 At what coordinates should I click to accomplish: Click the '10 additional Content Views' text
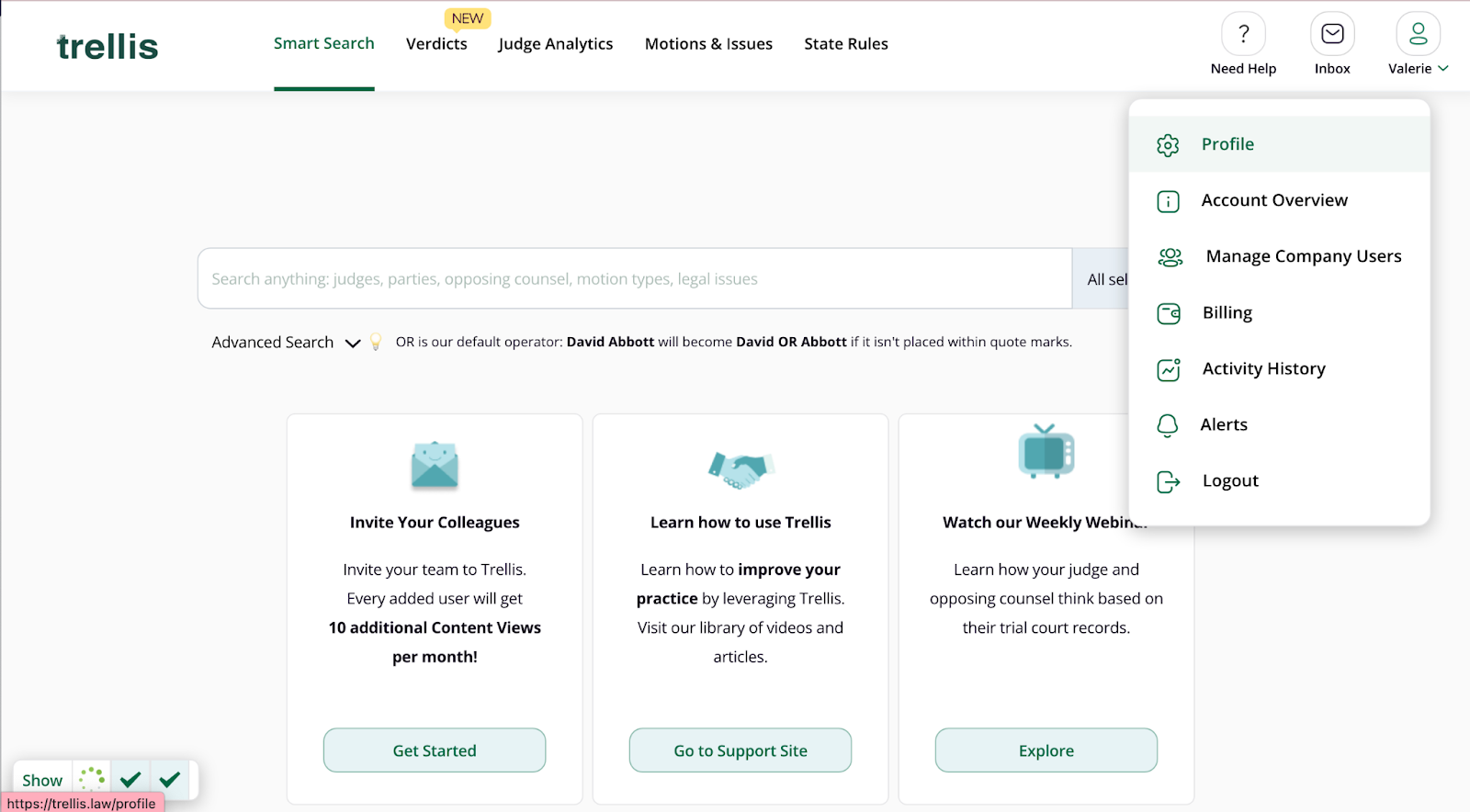click(435, 627)
